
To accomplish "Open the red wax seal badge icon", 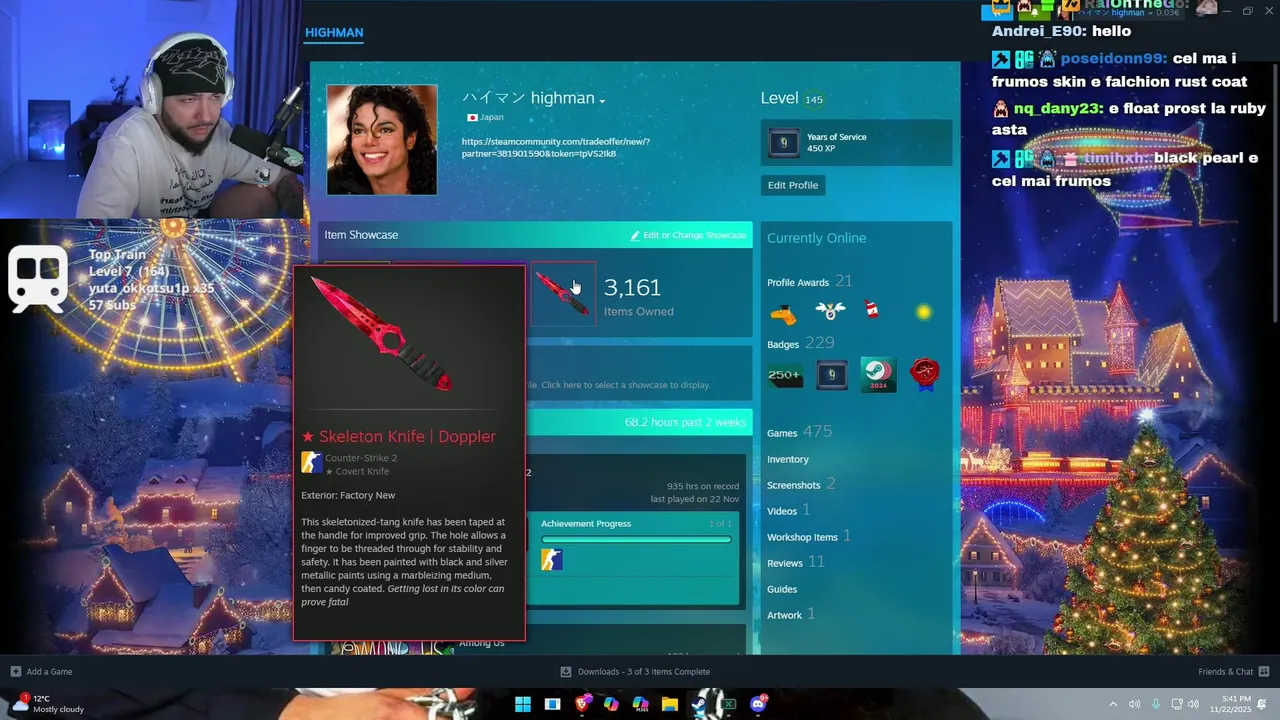I will click(x=925, y=375).
